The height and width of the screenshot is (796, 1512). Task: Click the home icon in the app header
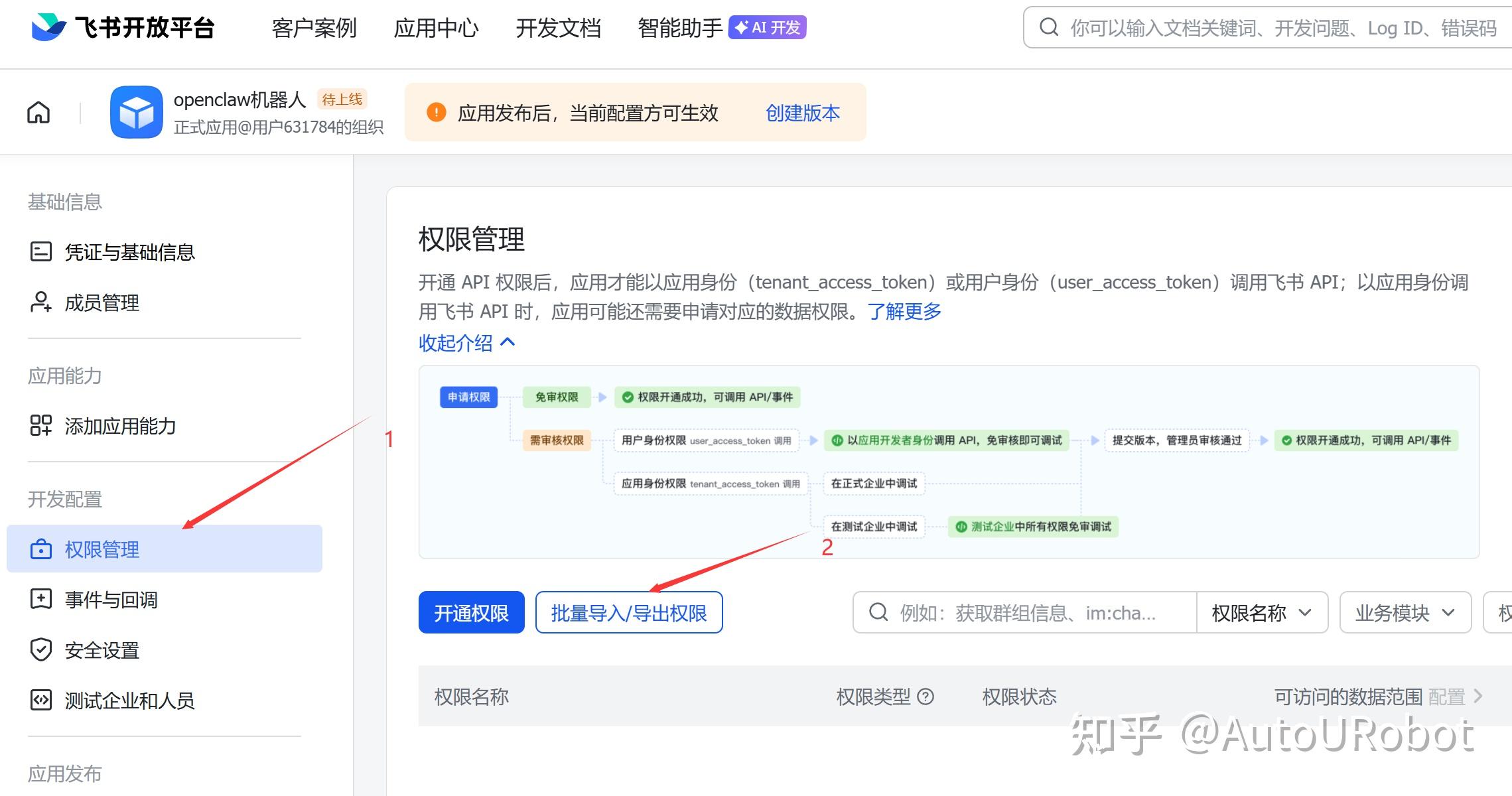[38, 113]
